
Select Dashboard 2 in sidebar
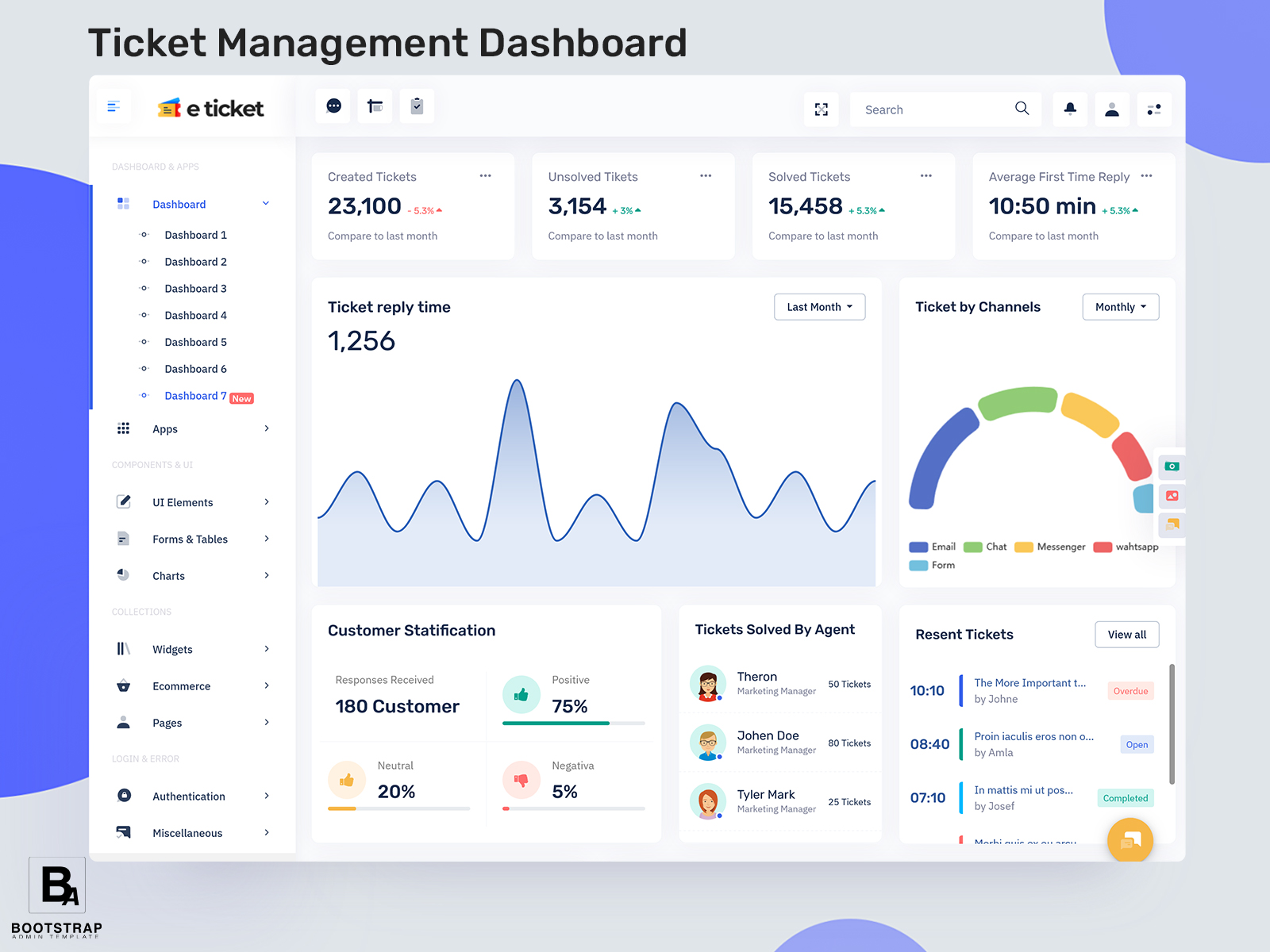click(195, 262)
